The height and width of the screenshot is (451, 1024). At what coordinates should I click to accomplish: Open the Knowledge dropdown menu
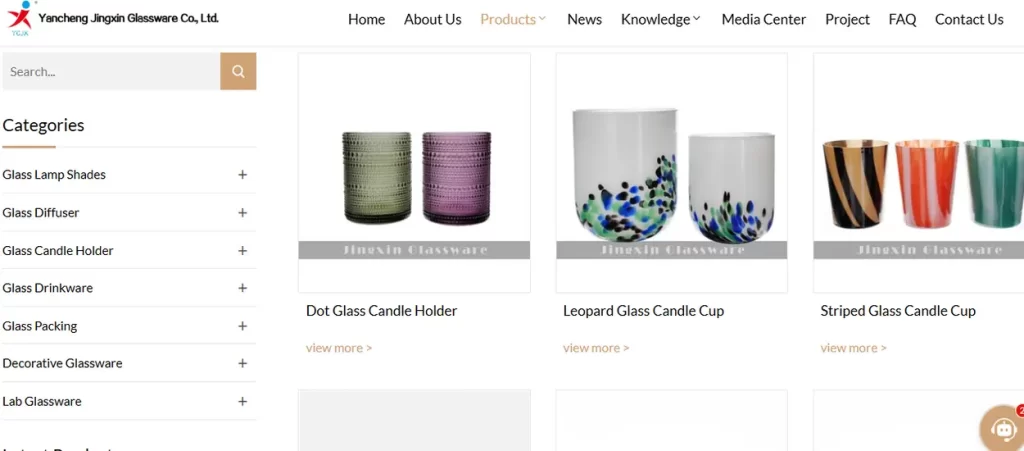pyautogui.click(x=660, y=20)
